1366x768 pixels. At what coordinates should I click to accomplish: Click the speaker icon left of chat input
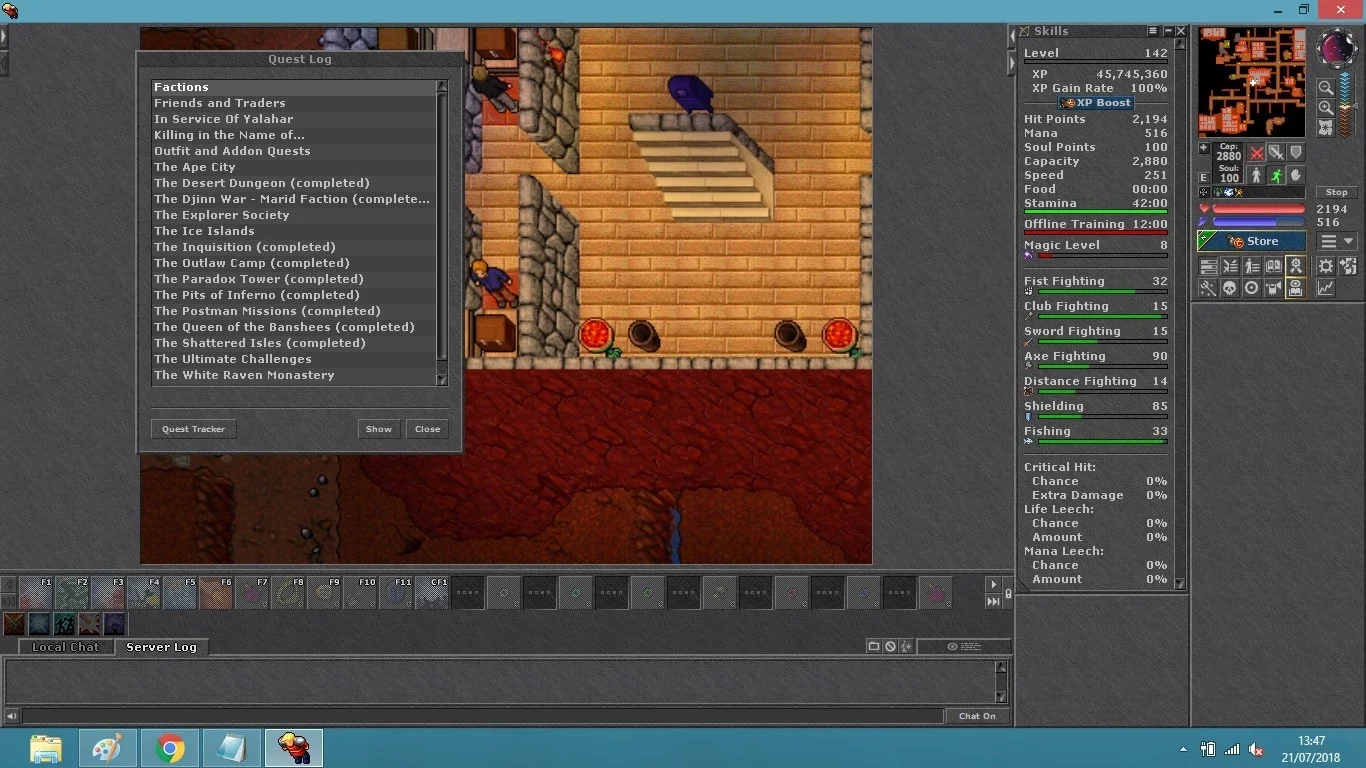click(x=11, y=716)
